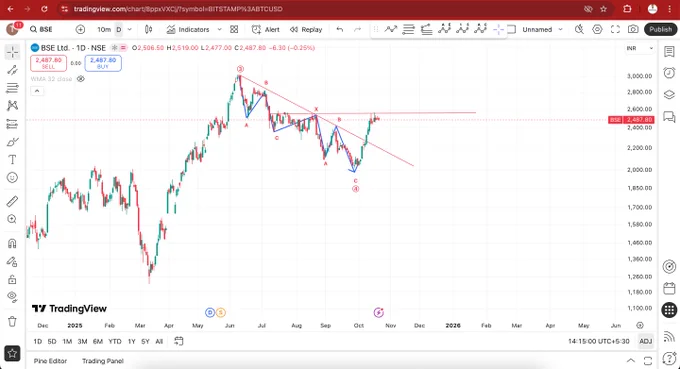Open the emoji and icons tool
The width and height of the screenshot is (680, 369).
coord(12,178)
